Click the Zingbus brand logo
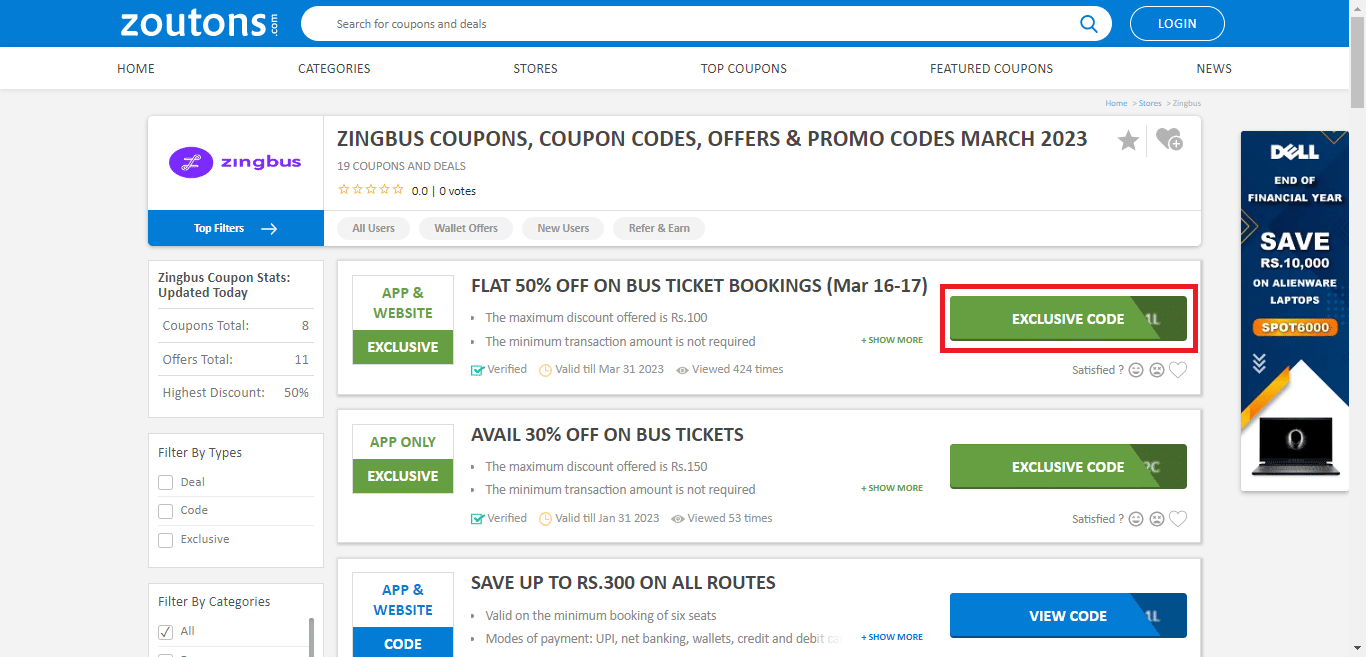This screenshot has width=1366, height=657. (235, 161)
